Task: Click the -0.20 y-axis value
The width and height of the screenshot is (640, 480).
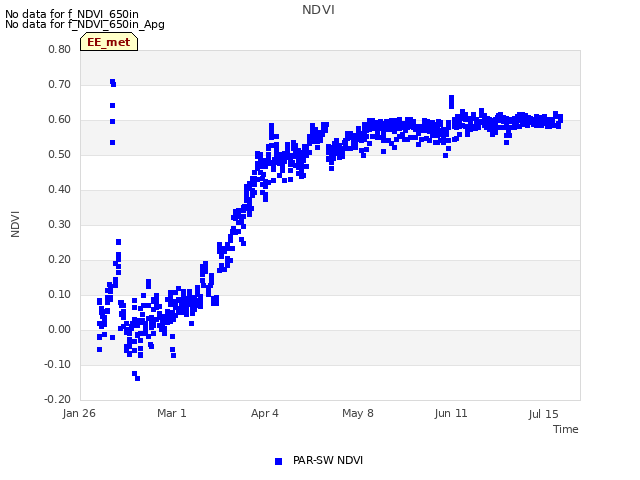Action: pos(58,399)
